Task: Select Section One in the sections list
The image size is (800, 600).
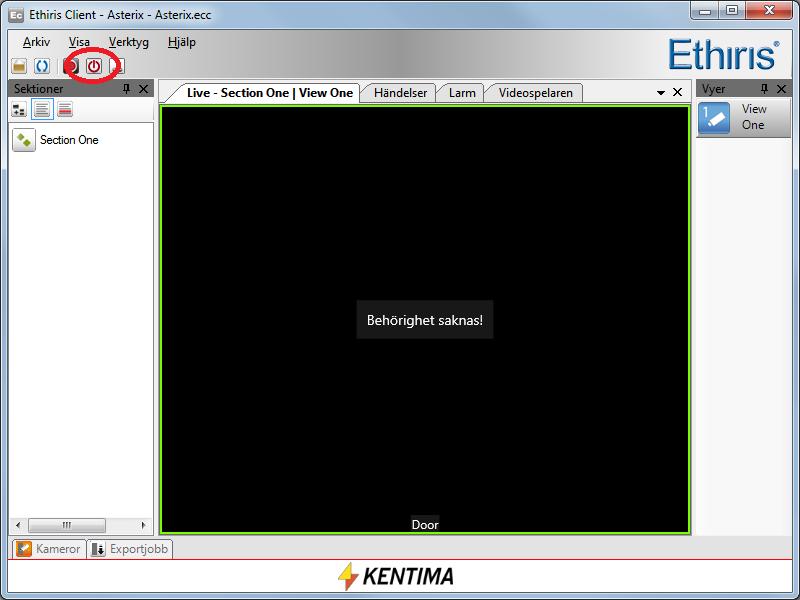Action: (x=69, y=140)
